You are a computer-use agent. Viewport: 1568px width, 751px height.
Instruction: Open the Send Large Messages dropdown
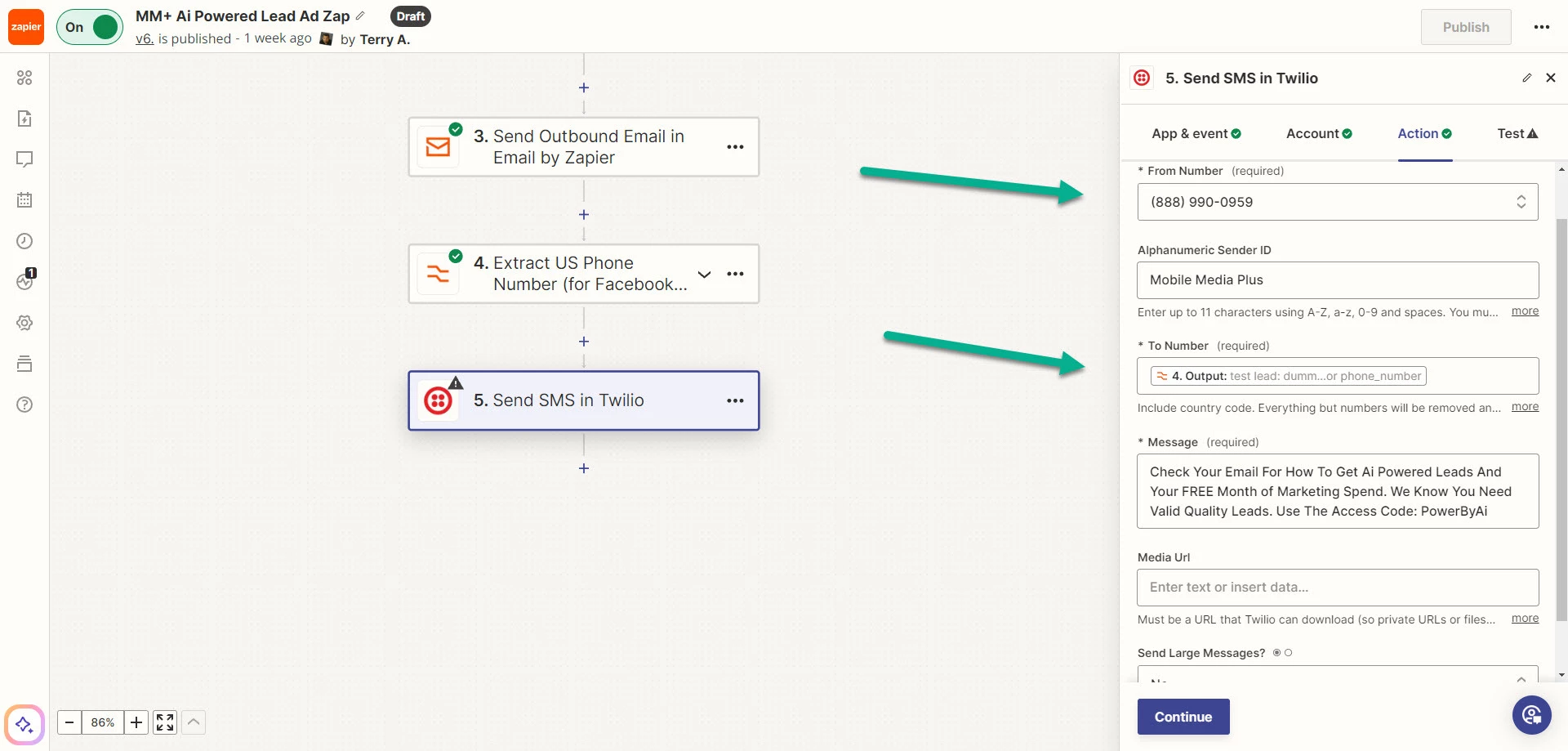[x=1338, y=675]
